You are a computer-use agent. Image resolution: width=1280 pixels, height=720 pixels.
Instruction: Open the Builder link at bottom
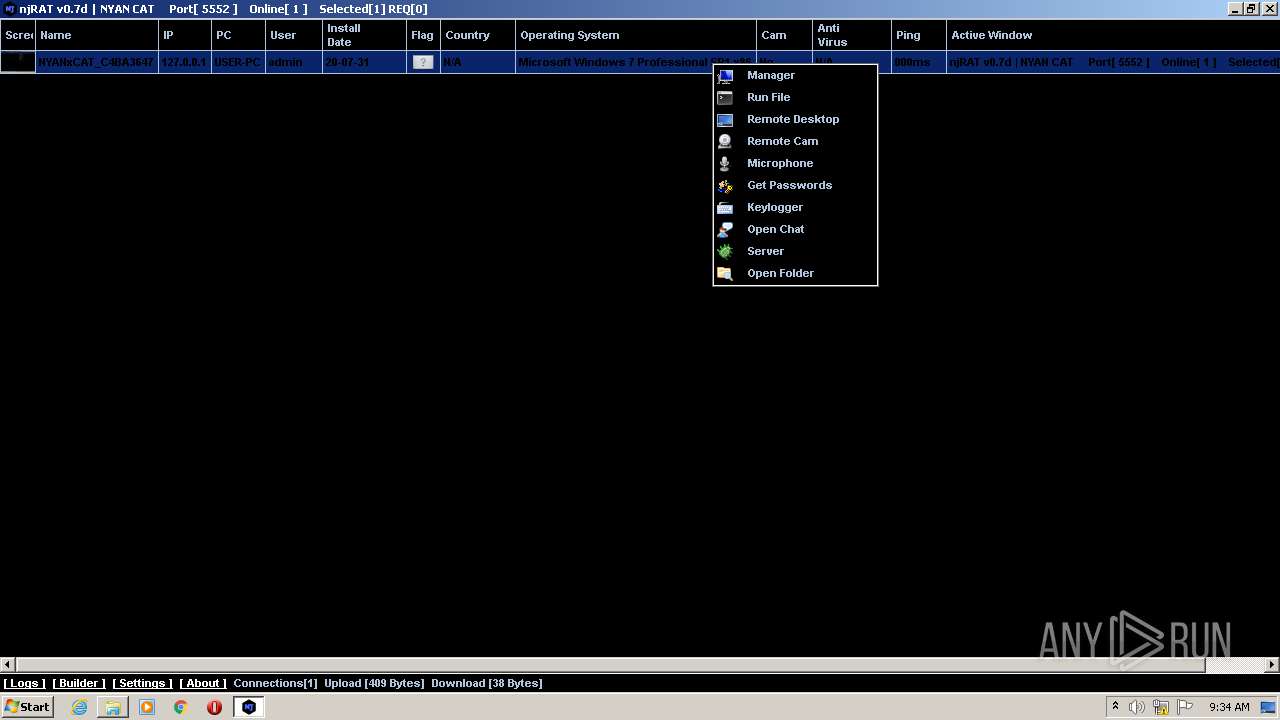pos(79,683)
